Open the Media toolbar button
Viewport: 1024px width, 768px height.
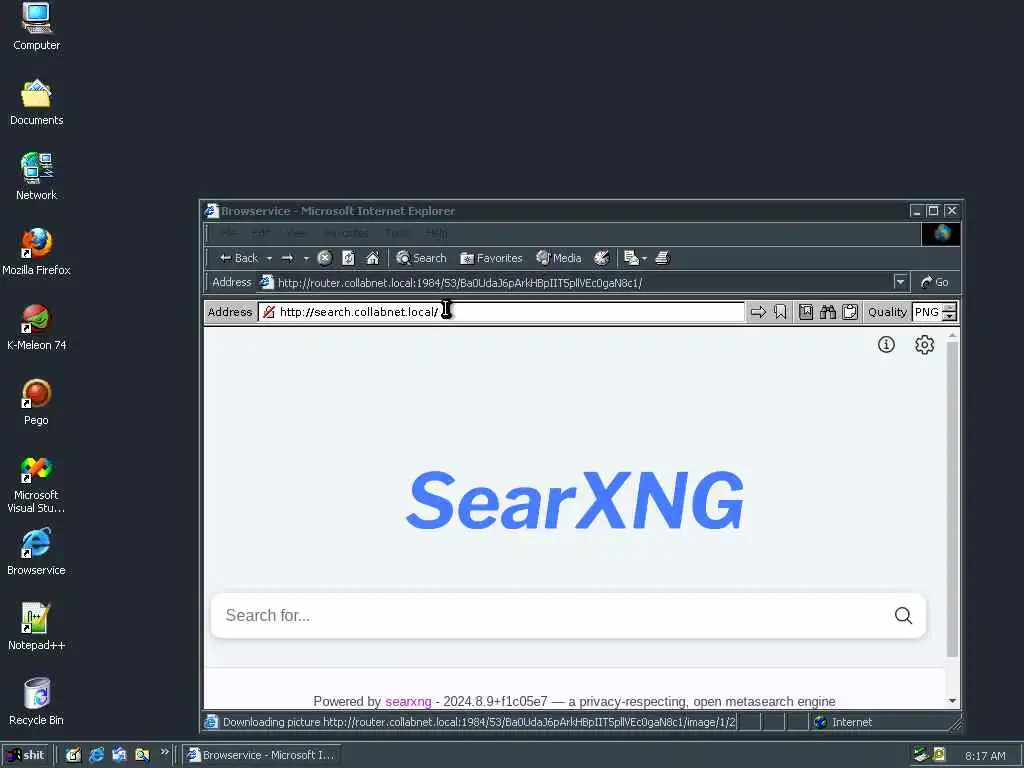click(558, 258)
